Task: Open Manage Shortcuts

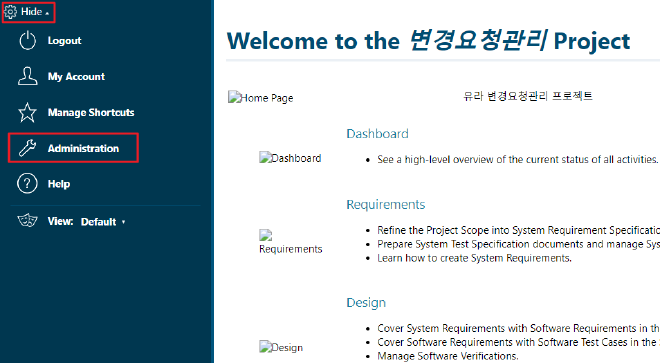Action: 91,112
